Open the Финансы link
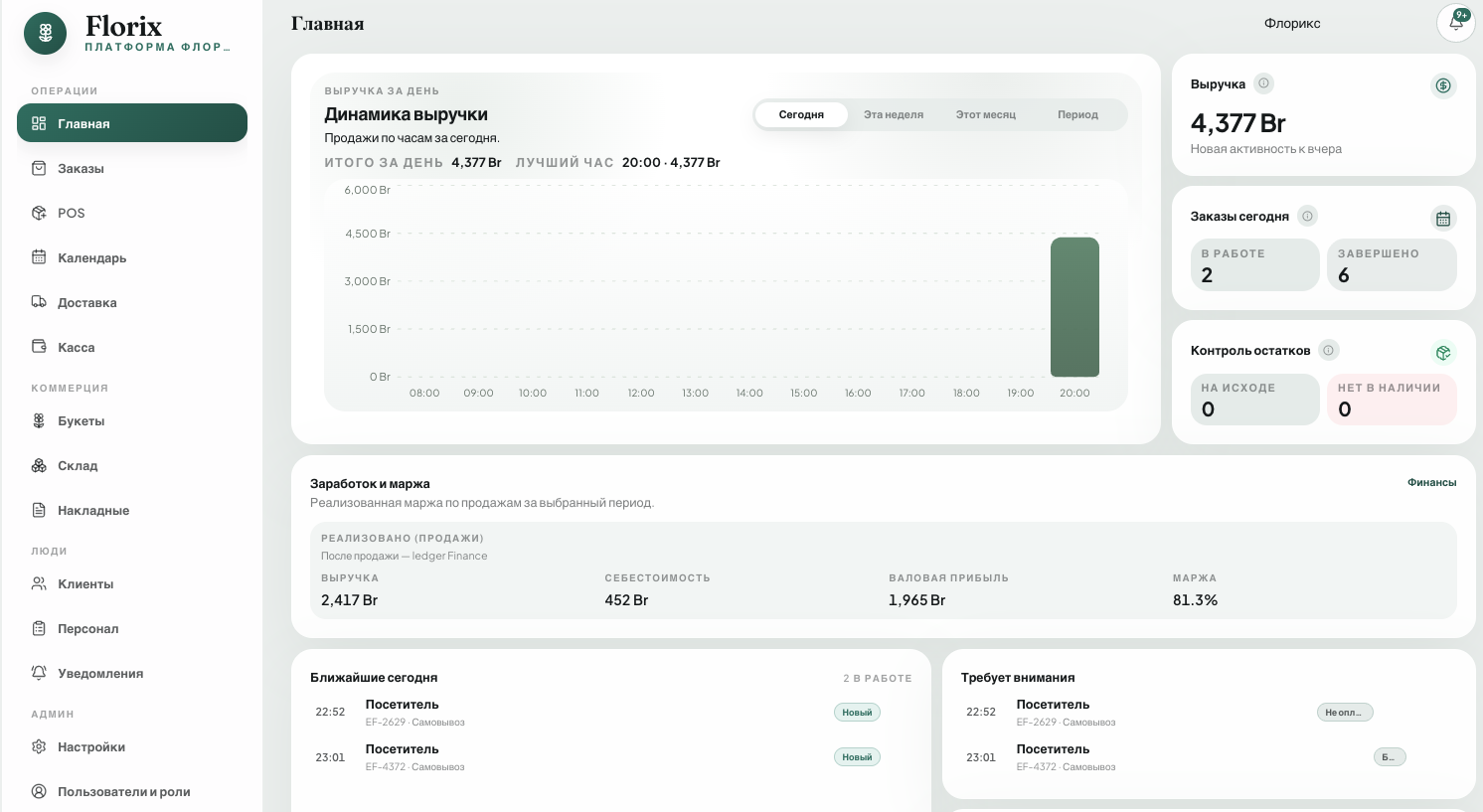 point(1431,482)
